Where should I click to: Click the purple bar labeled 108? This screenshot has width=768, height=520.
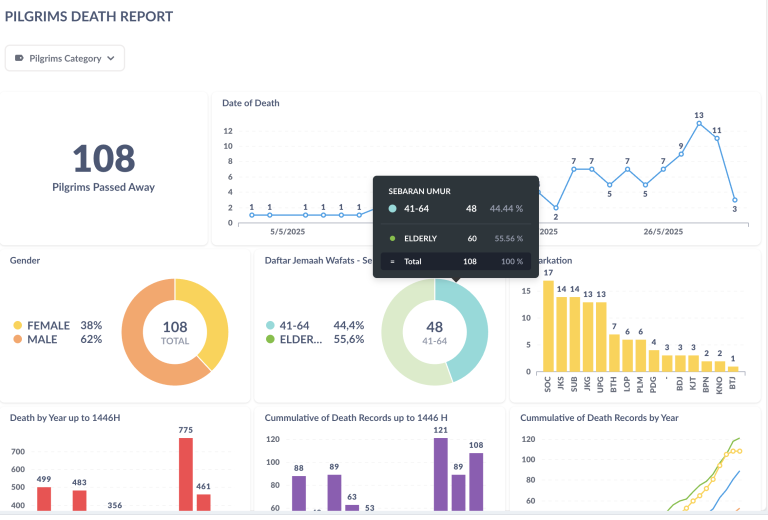[476, 482]
